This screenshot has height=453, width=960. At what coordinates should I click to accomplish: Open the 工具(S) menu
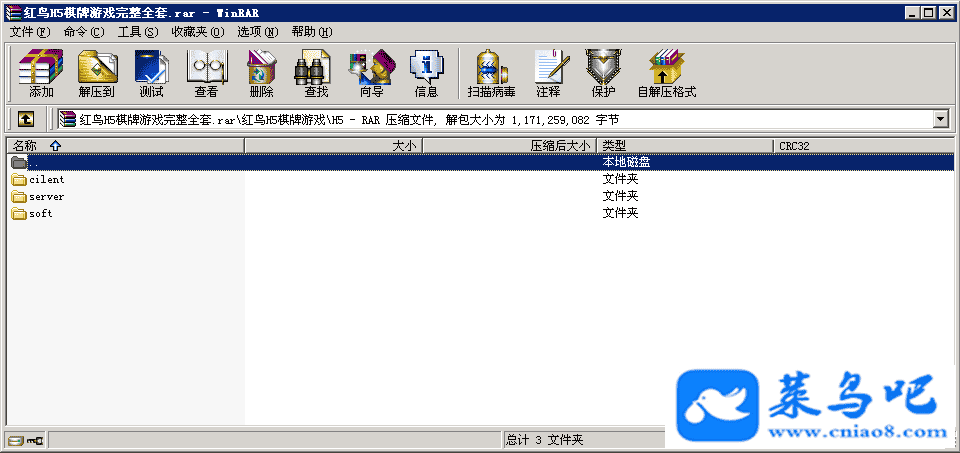tap(138, 32)
